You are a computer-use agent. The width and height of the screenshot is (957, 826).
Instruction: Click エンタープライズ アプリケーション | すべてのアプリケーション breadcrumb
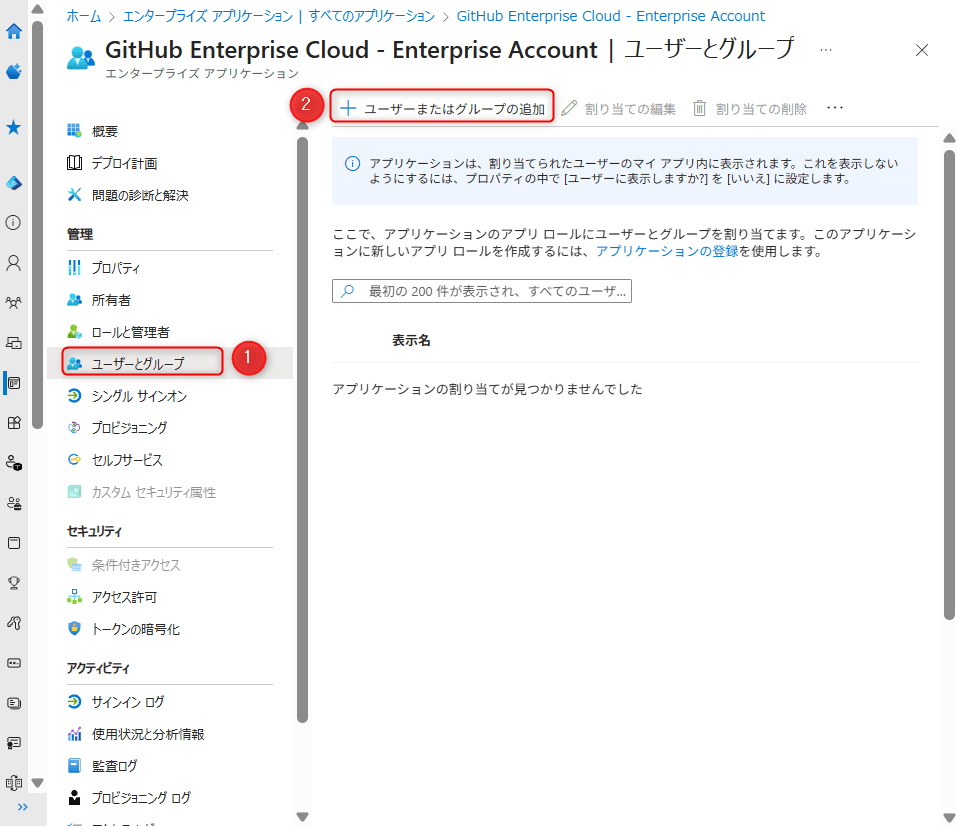[279, 16]
